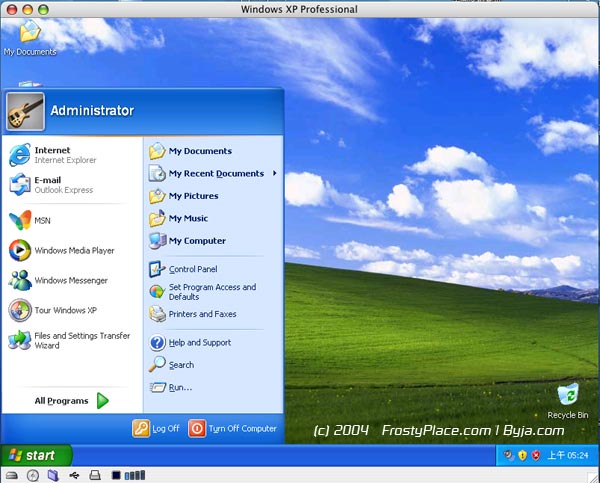Click the shared folder icon in status bar
600x483 pixels.
(53, 475)
